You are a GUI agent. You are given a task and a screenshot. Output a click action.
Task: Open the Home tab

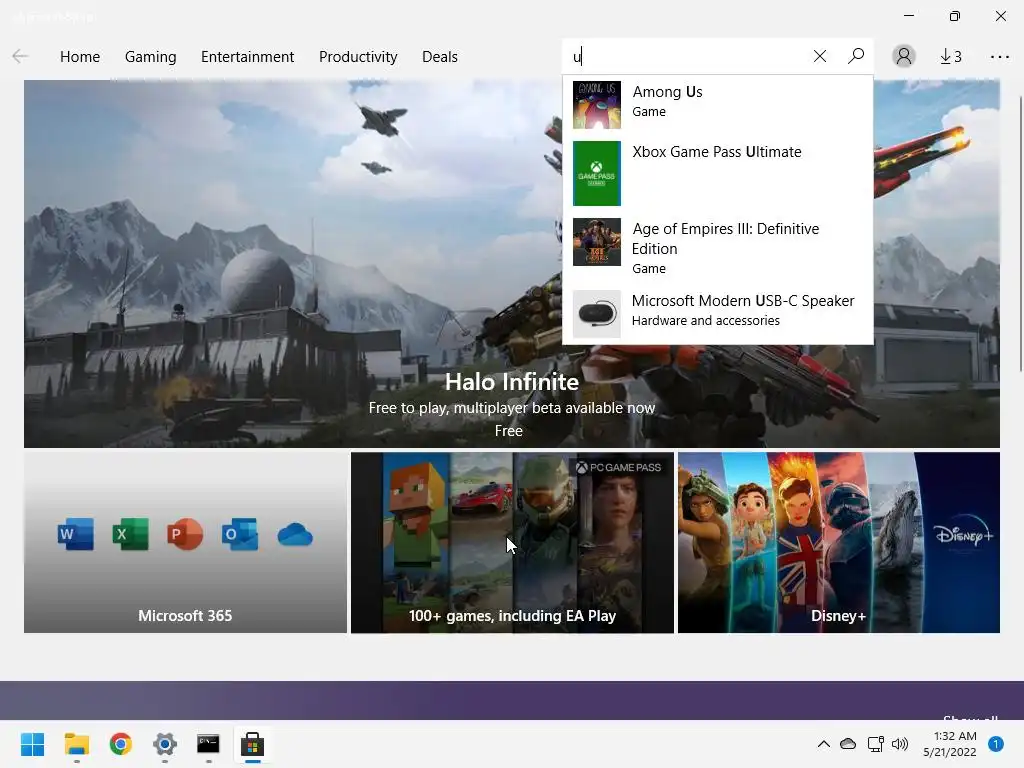click(x=80, y=57)
